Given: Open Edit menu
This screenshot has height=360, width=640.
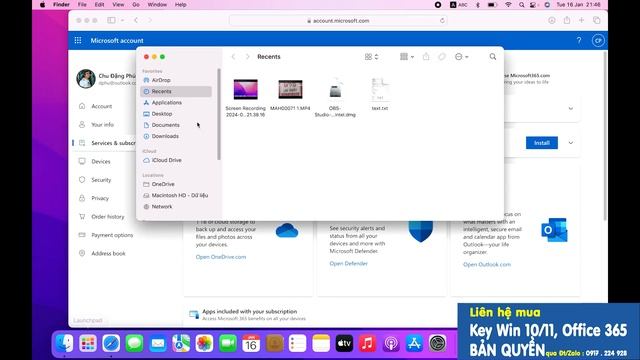Looking at the screenshot, I should [x=99, y=5].
